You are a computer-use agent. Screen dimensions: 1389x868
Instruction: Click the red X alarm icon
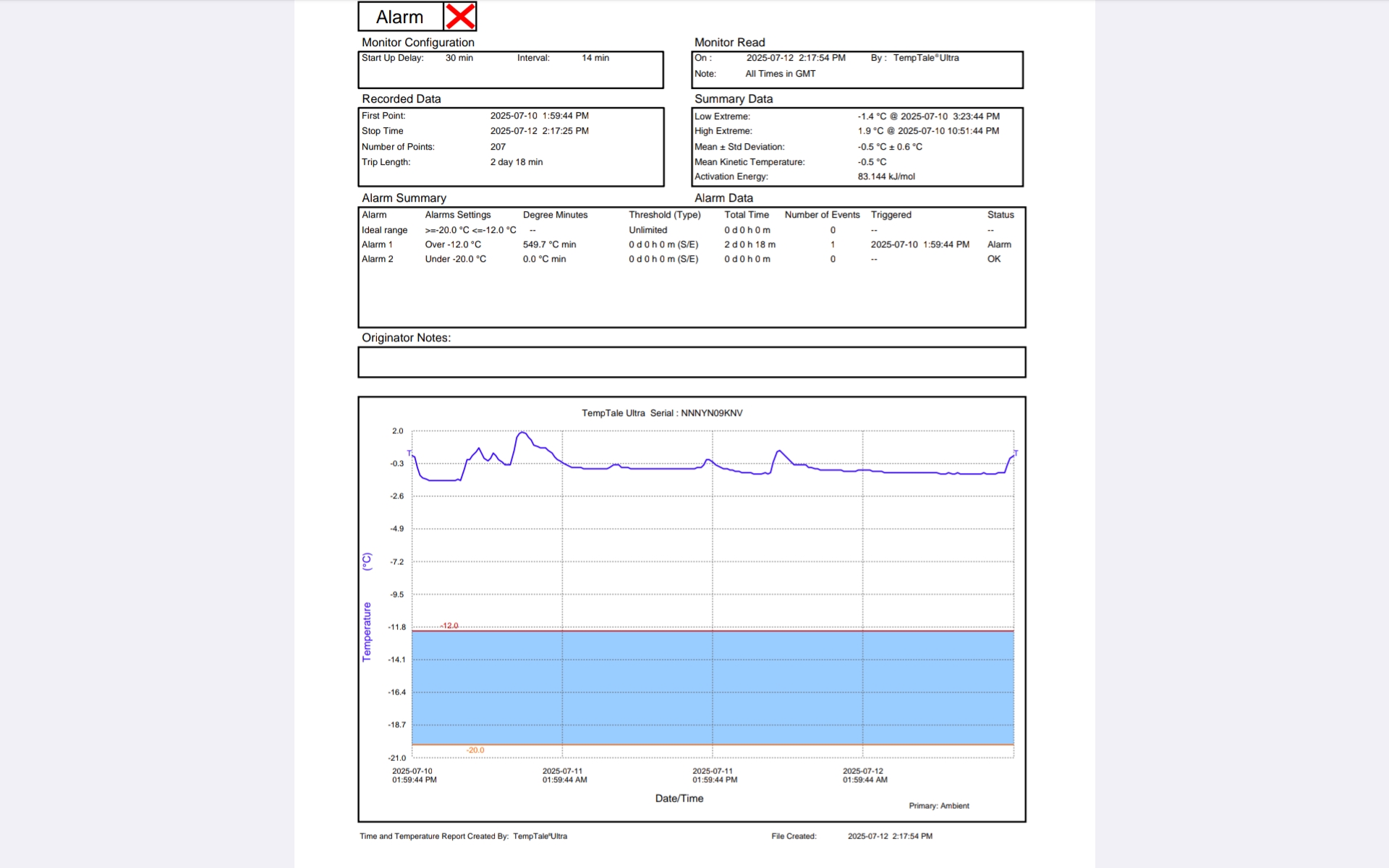click(x=460, y=17)
